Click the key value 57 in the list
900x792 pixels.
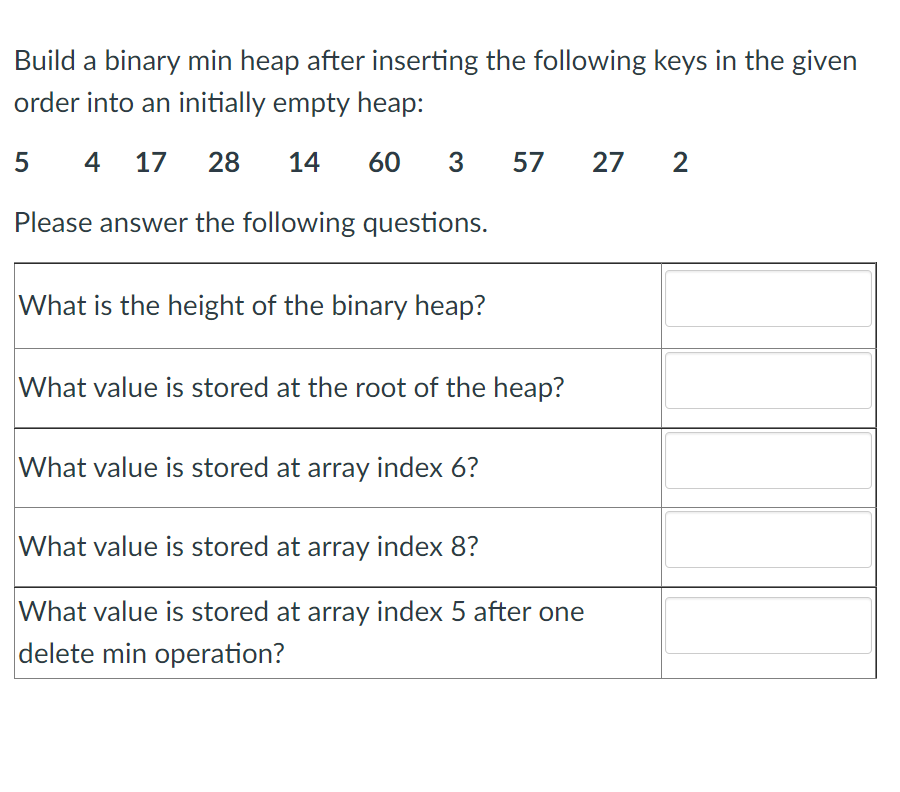point(528,162)
